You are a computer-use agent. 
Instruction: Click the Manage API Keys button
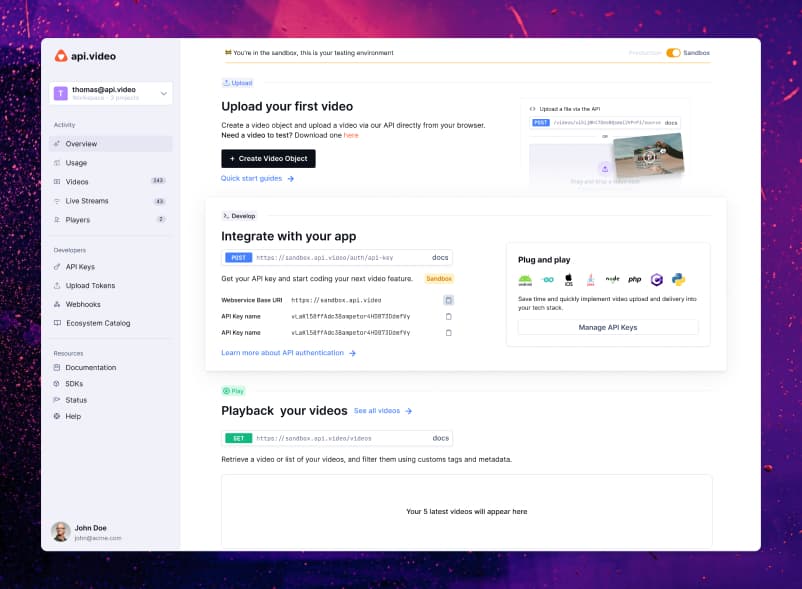coord(608,327)
